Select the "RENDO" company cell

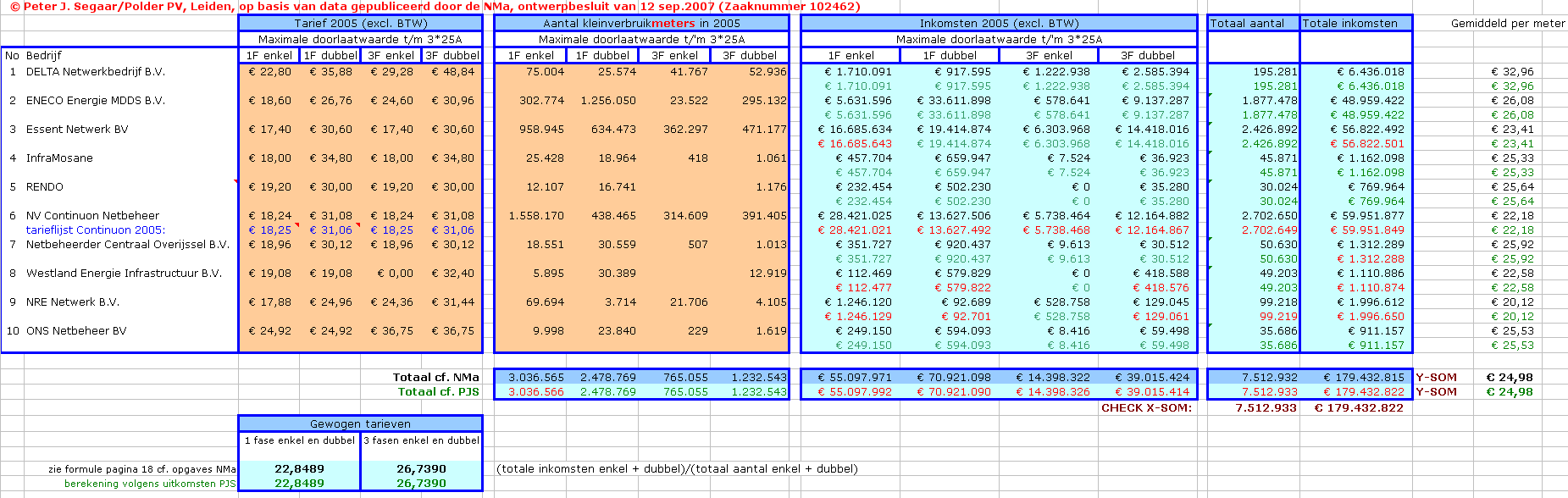click(x=45, y=187)
